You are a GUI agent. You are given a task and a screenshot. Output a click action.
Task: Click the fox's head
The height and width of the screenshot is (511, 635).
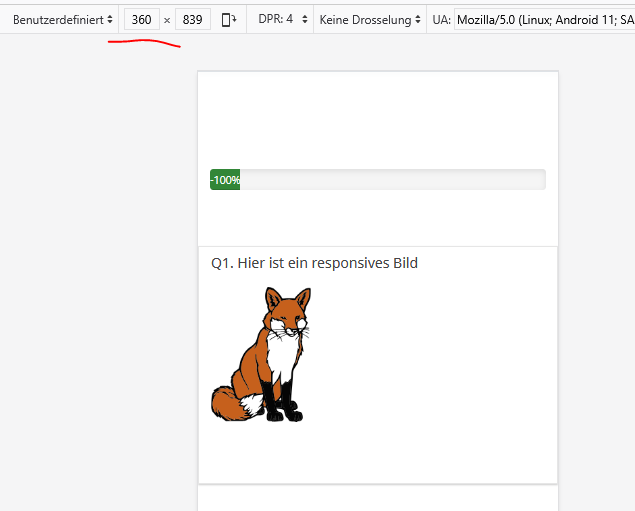[x=290, y=310]
